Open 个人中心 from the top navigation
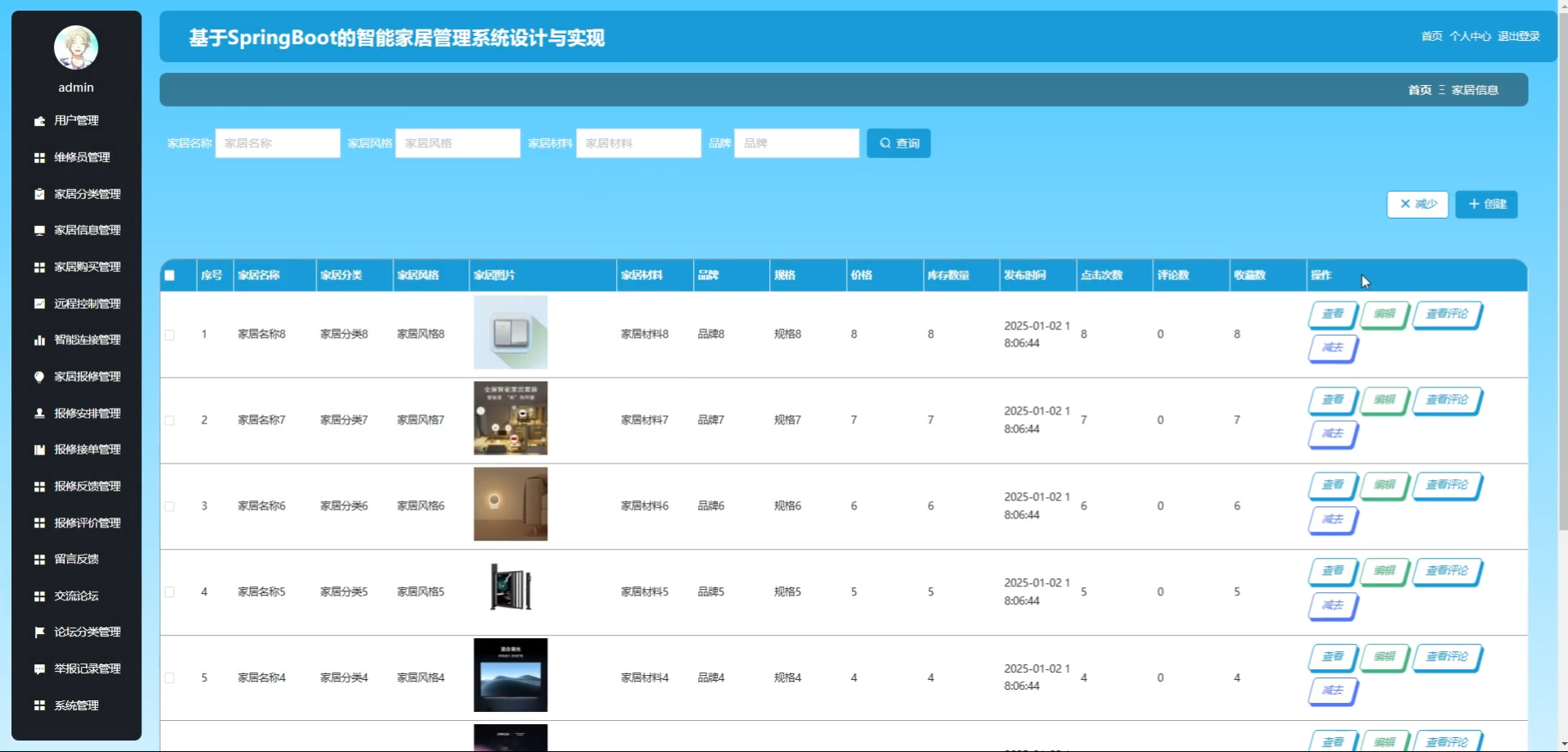This screenshot has width=1568, height=752. 1471,36
